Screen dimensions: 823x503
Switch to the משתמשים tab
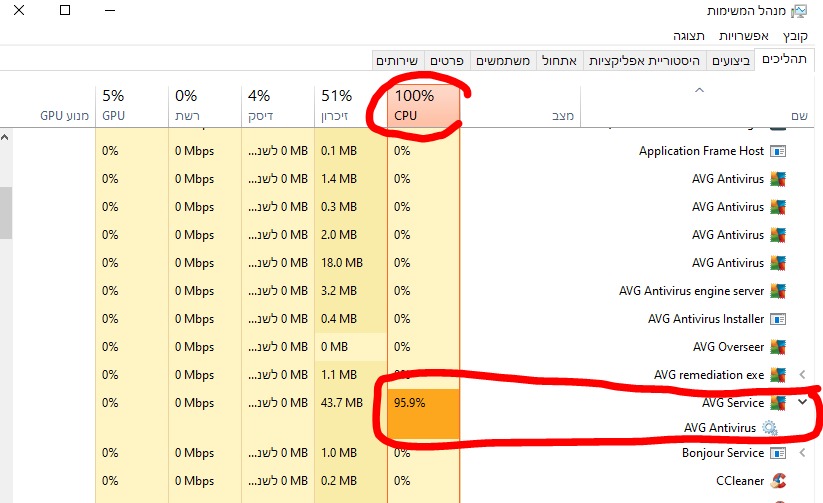point(503,61)
